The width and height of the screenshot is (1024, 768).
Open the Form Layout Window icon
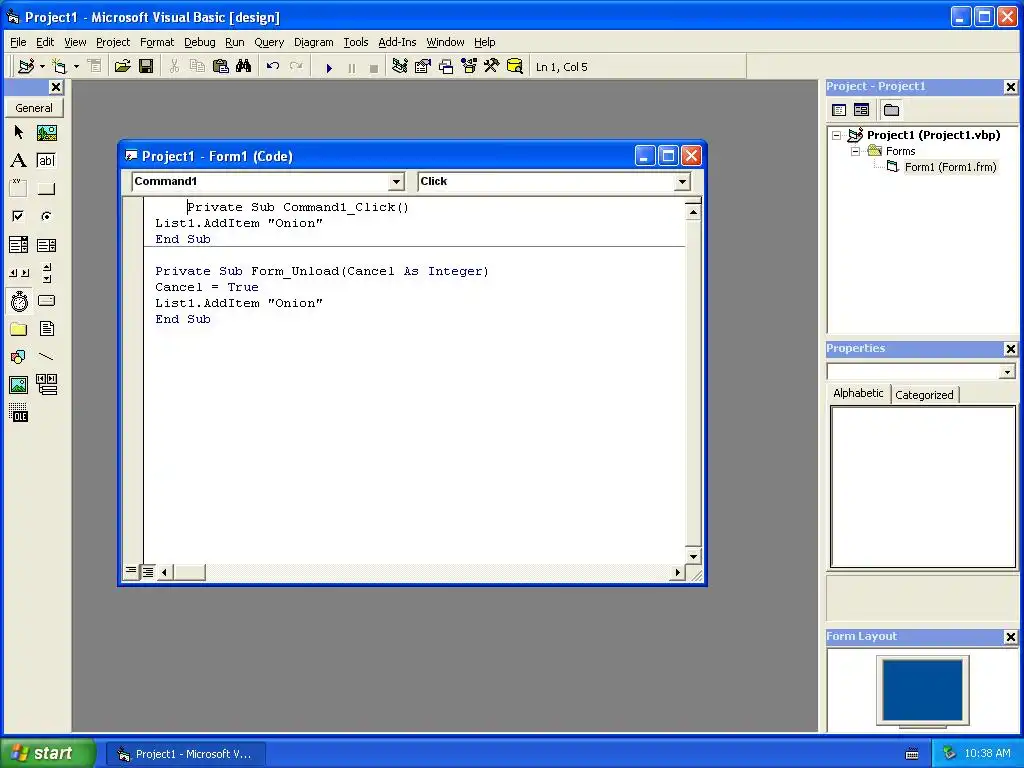[x=446, y=67]
